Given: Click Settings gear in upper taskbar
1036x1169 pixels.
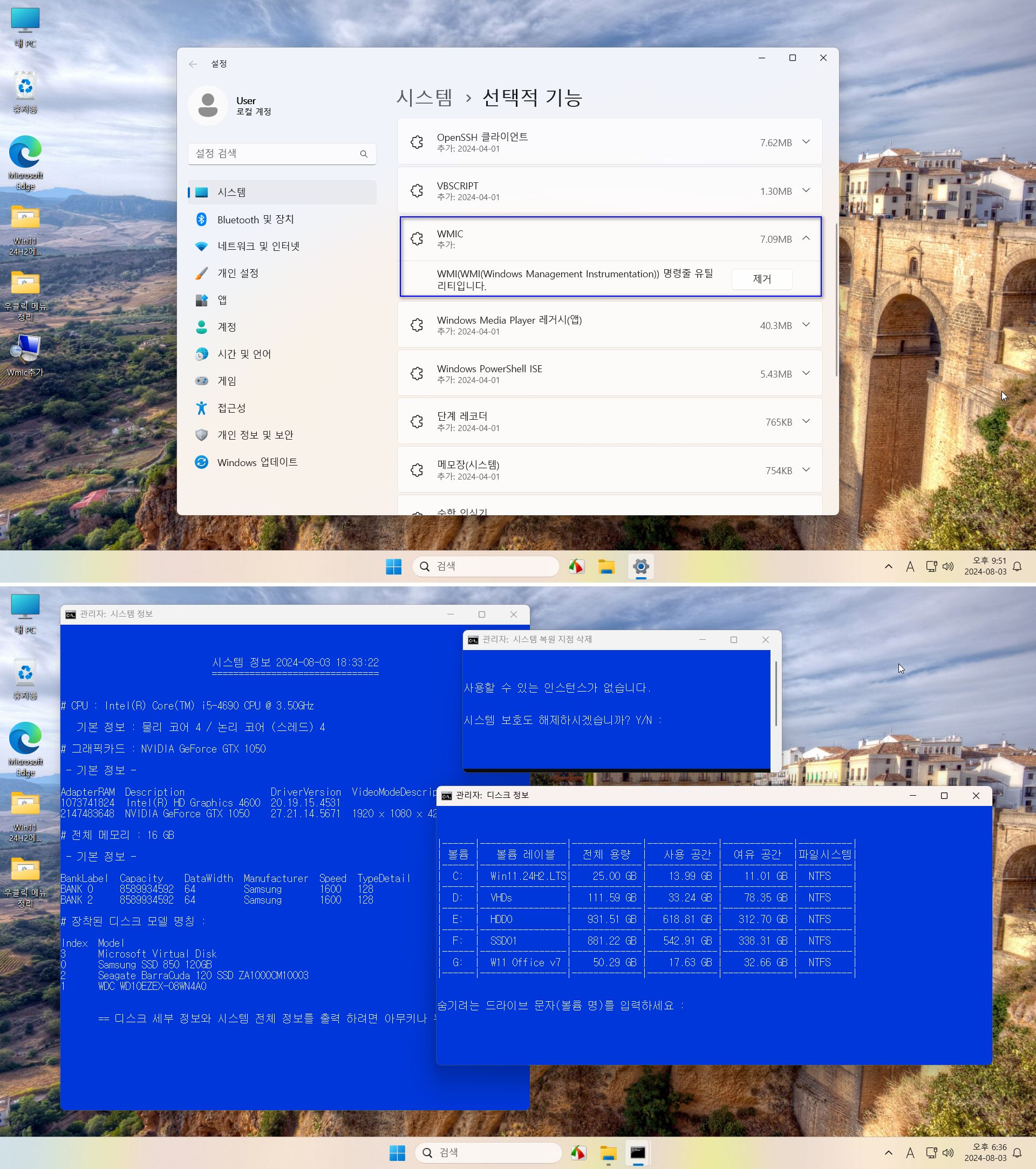Looking at the screenshot, I should coord(640,567).
